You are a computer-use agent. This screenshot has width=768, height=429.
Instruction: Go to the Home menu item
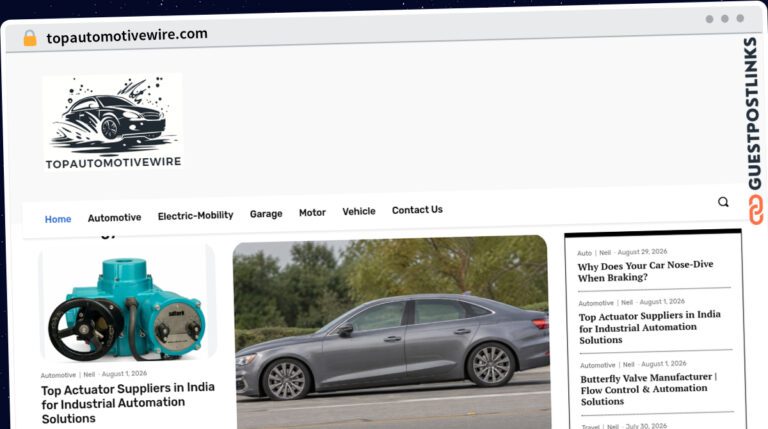pyautogui.click(x=58, y=219)
